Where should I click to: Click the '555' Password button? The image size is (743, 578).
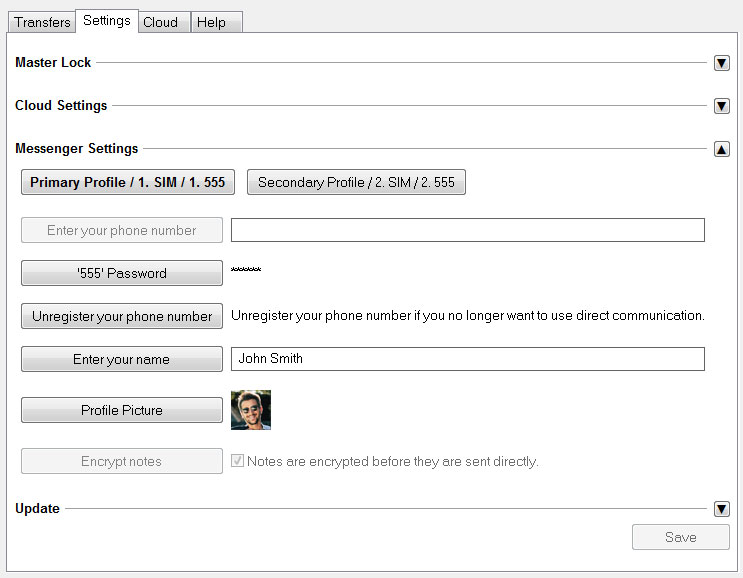(x=122, y=273)
